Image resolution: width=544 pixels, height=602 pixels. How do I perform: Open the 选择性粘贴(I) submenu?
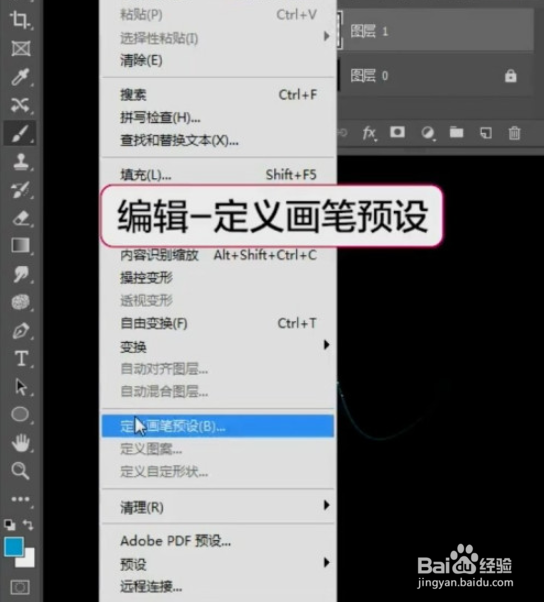tap(218, 38)
